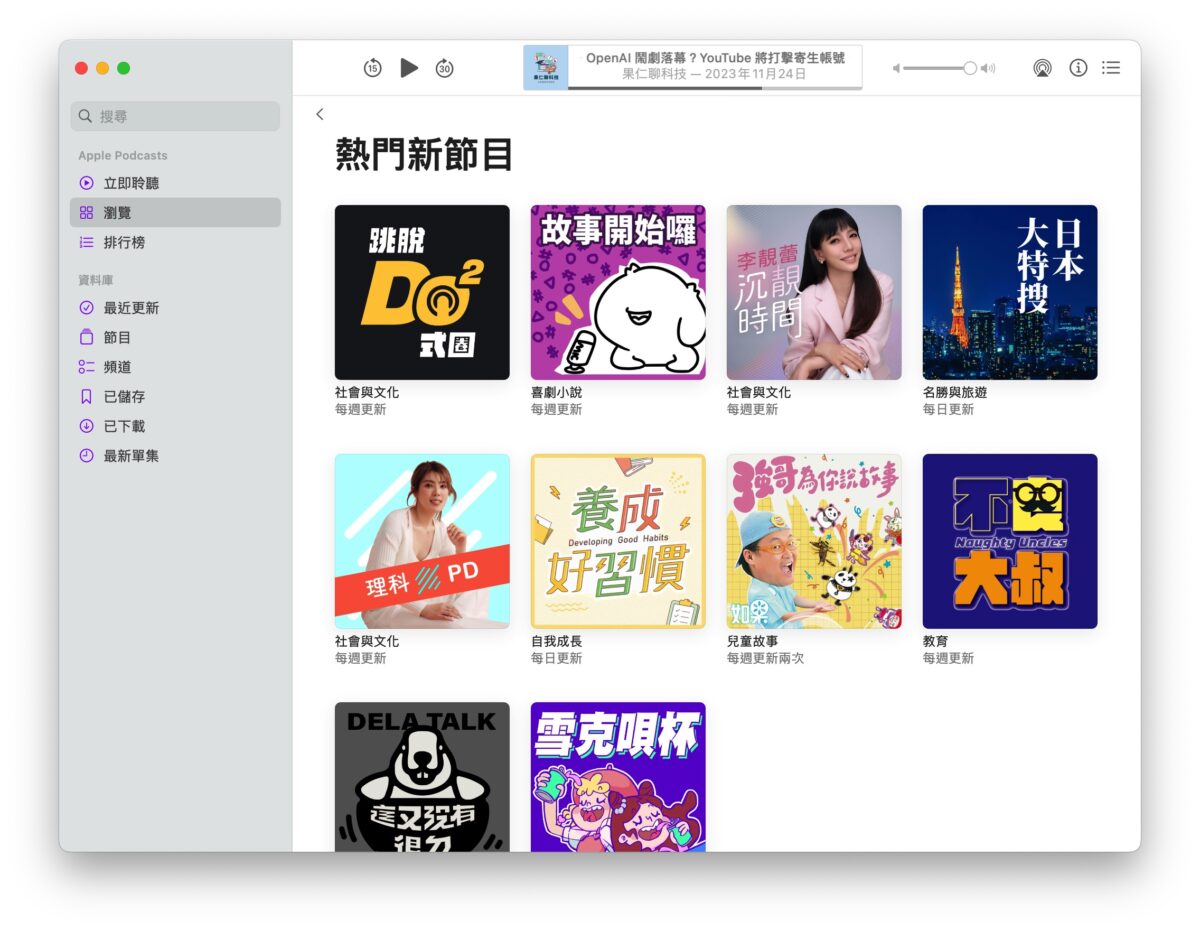Open 排行榜 in the sidebar
Viewport: 1200px width, 930px height.
(x=175, y=242)
